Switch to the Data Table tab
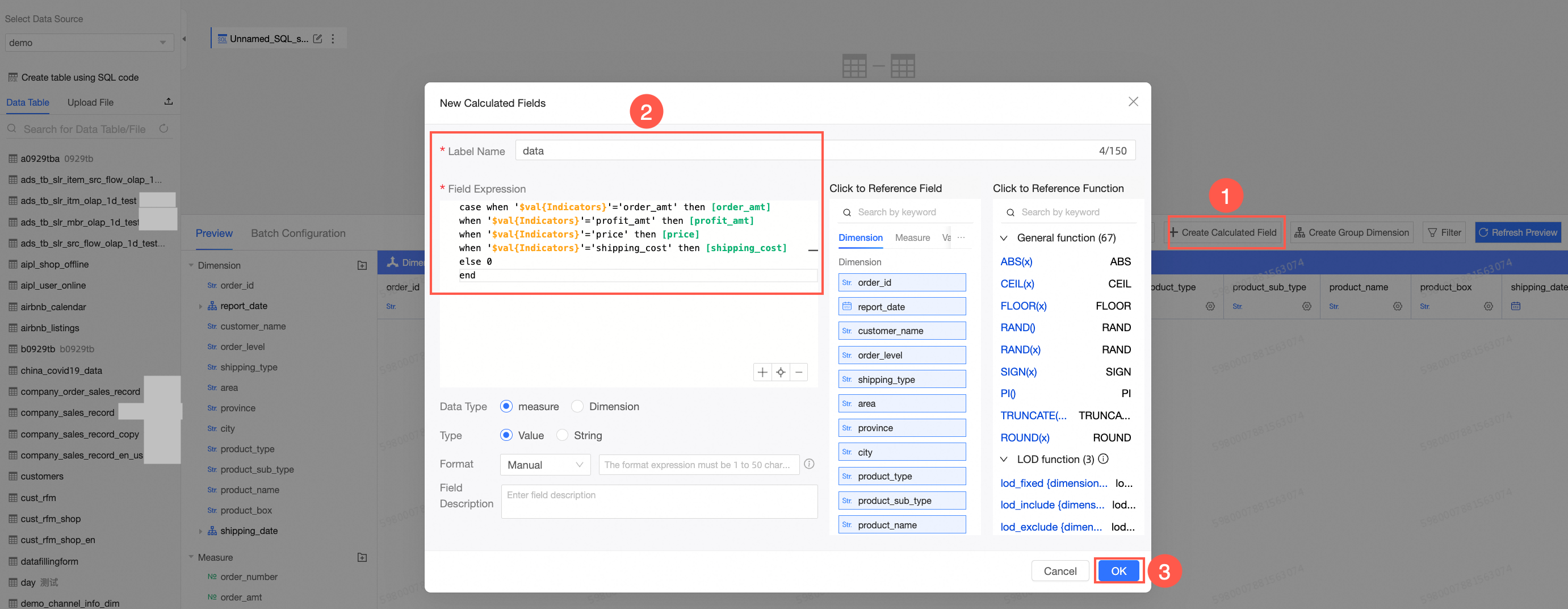The width and height of the screenshot is (1568, 609). coord(27,102)
